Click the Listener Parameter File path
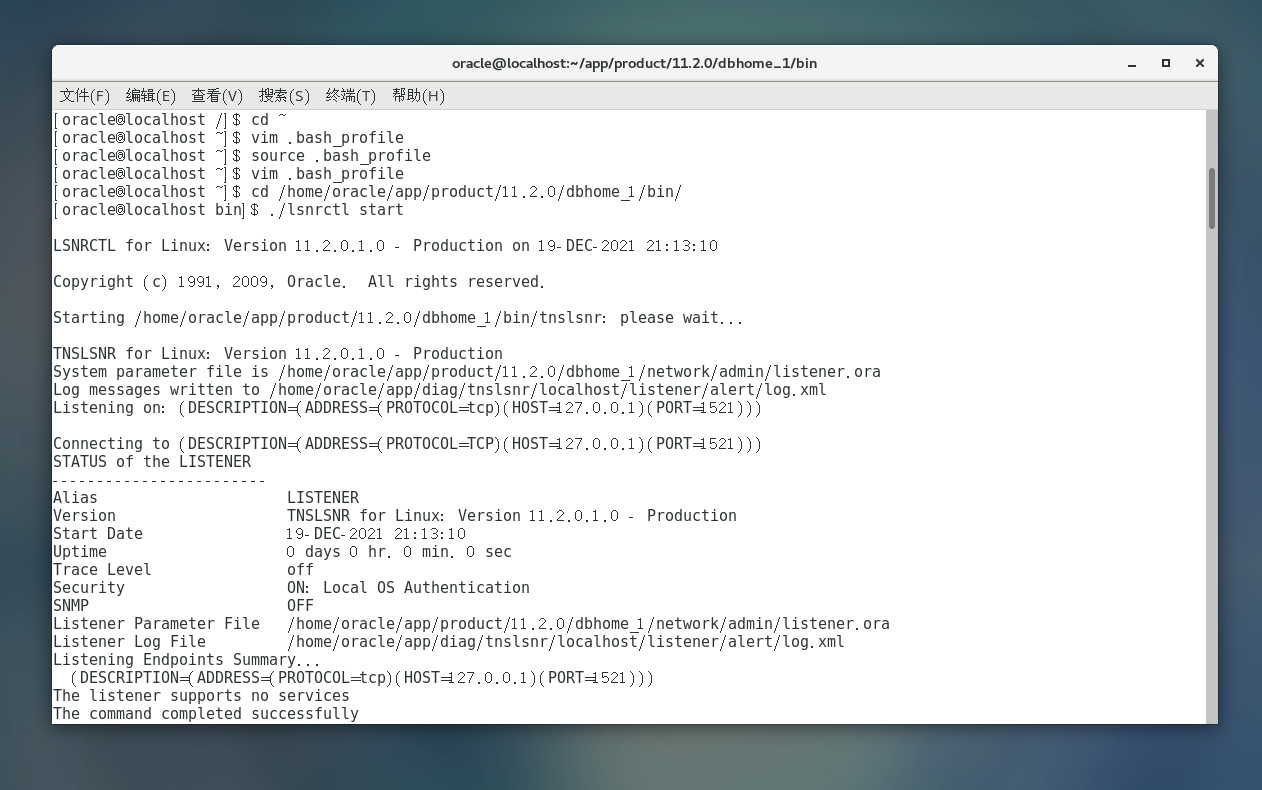Image resolution: width=1262 pixels, height=790 pixels. (588, 624)
